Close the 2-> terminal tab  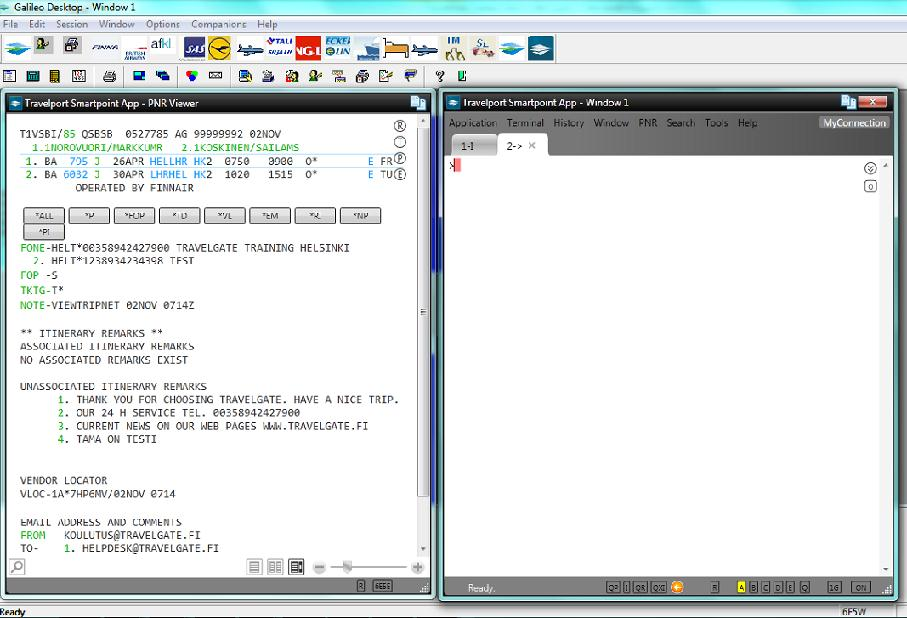[x=532, y=145]
